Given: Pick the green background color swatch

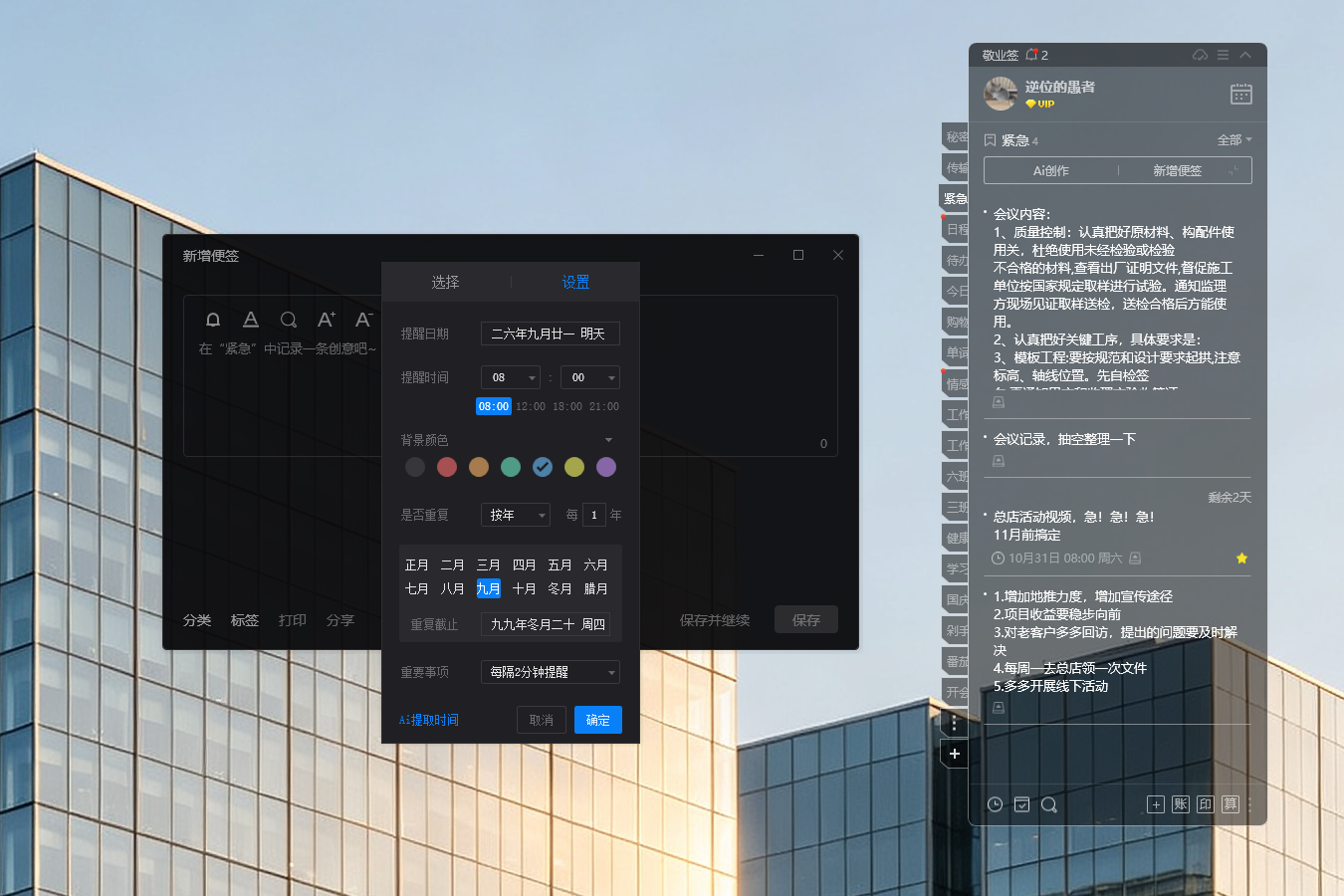Looking at the screenshot, I should pos(511,467).
